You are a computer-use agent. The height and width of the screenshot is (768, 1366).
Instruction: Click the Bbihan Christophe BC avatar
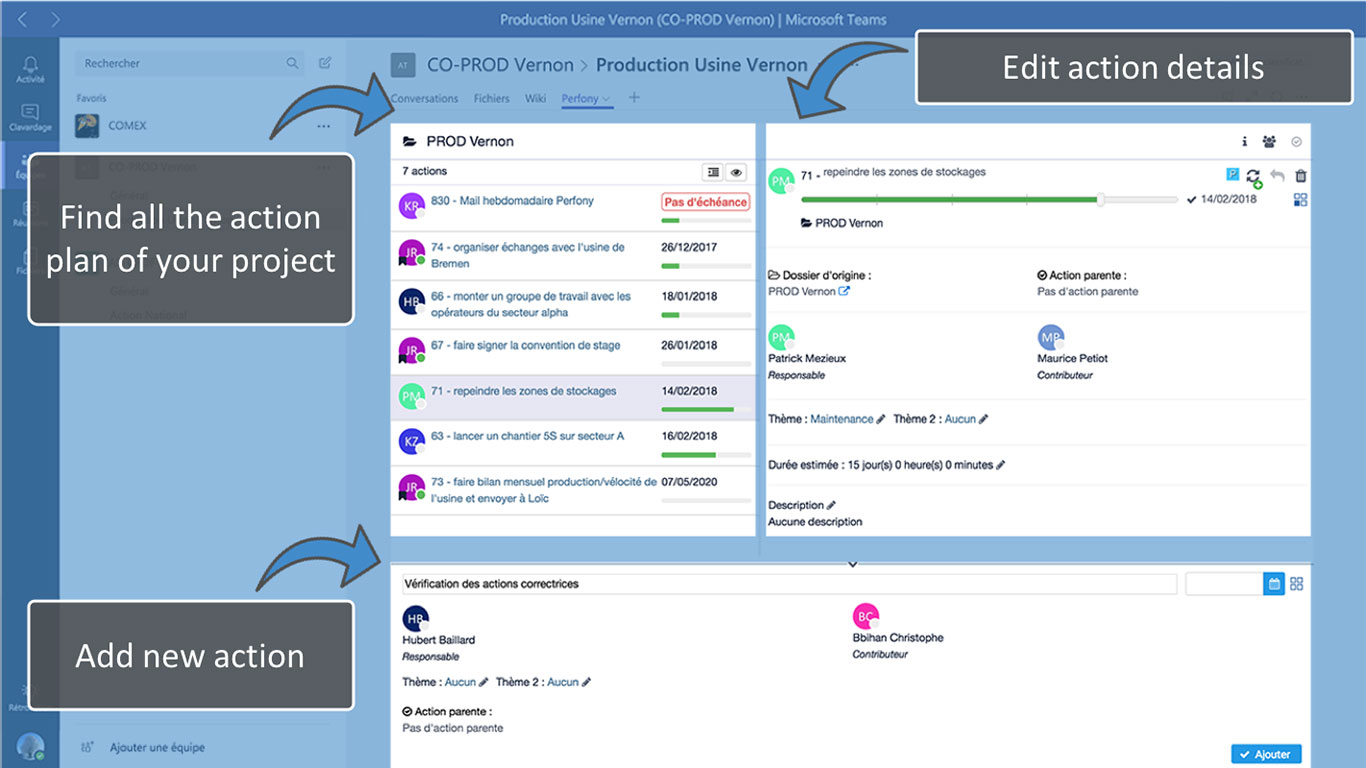pos(866,616)
